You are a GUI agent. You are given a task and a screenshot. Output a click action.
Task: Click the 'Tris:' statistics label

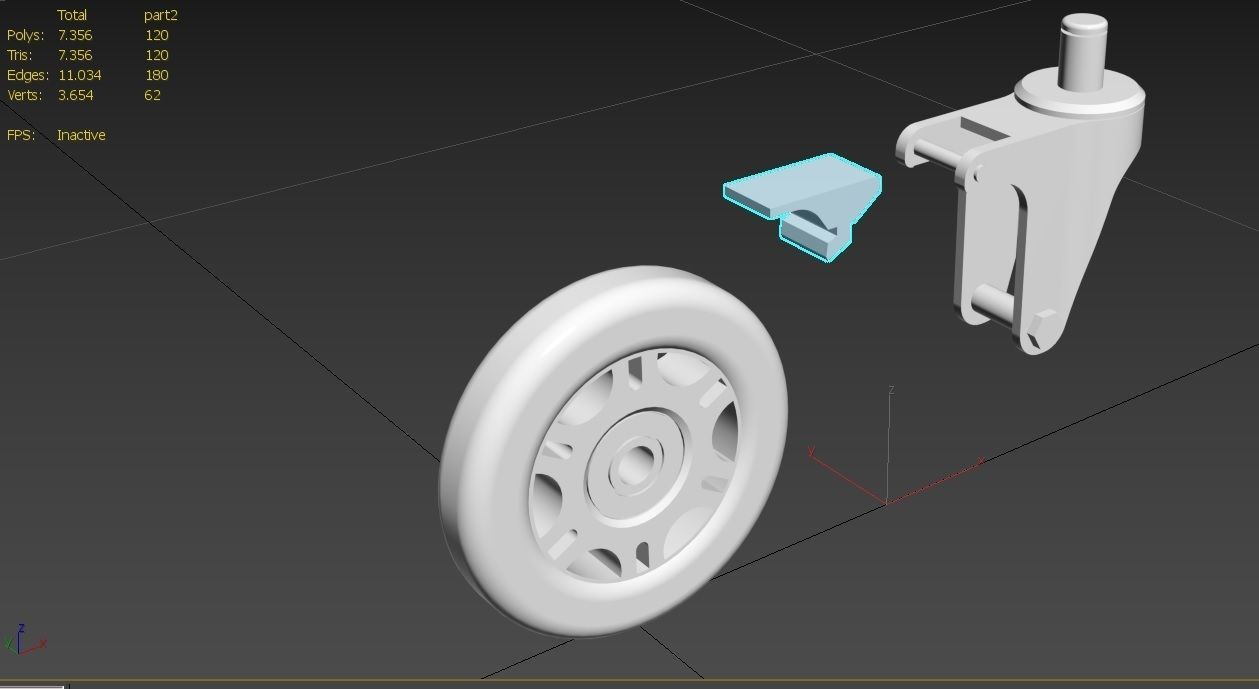coord(22,55)
